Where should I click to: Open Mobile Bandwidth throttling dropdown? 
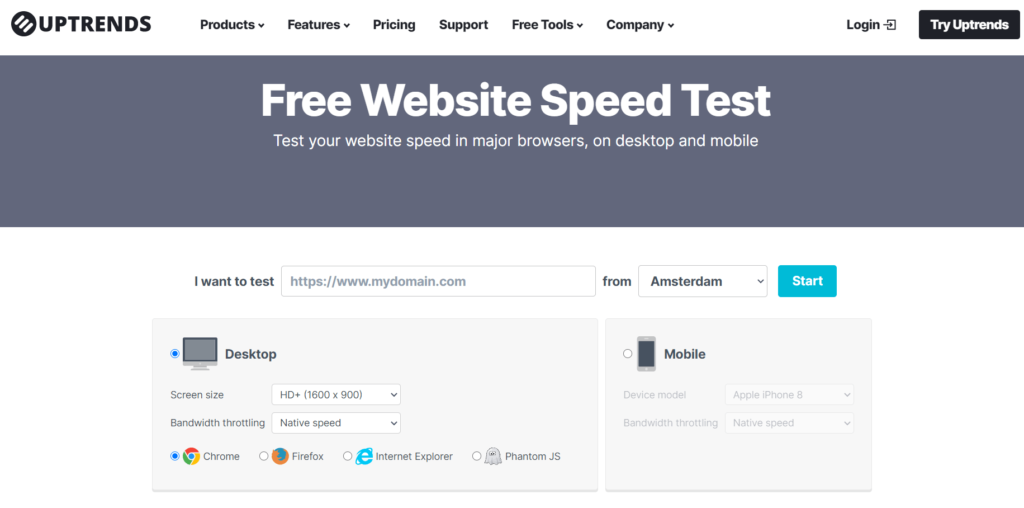coord(790,422)
